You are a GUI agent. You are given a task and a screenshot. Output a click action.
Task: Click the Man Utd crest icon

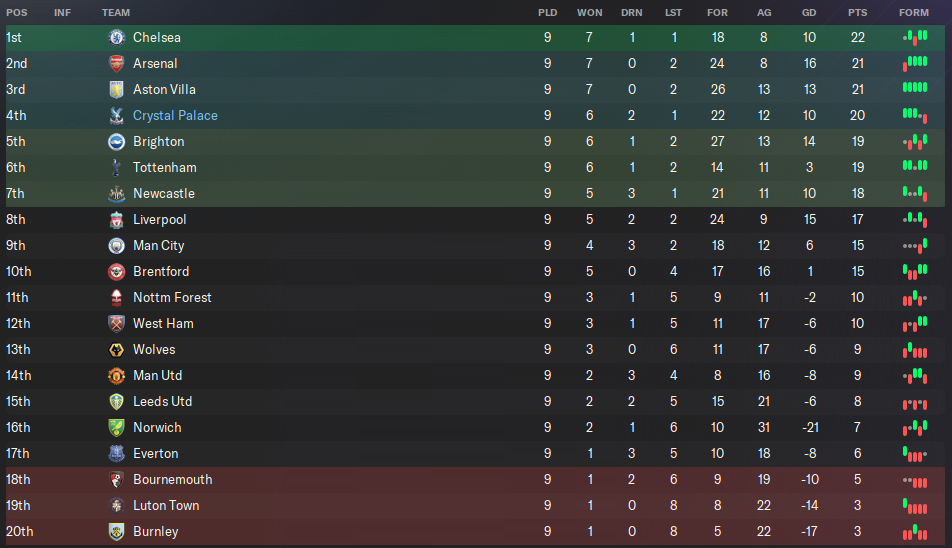pyautogui.click(x=116, y=375)
